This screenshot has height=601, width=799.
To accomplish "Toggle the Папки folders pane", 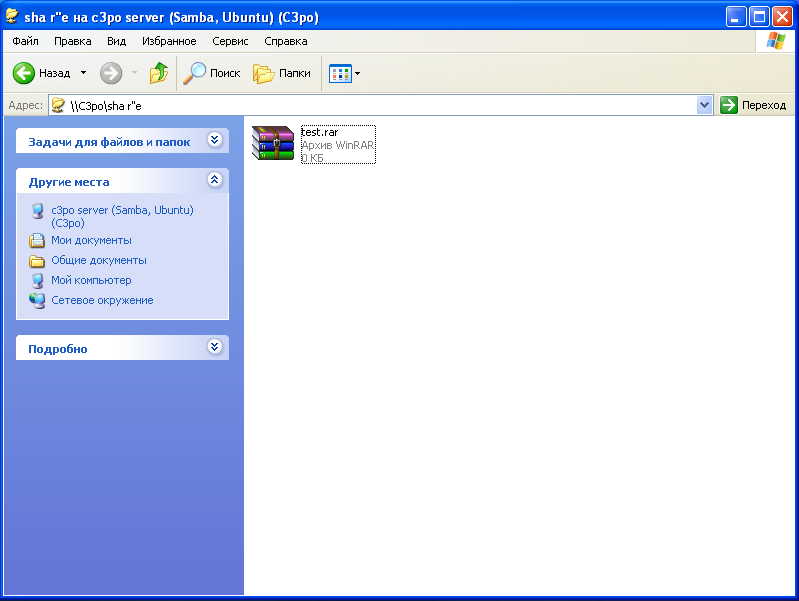I will click(282, 73).
